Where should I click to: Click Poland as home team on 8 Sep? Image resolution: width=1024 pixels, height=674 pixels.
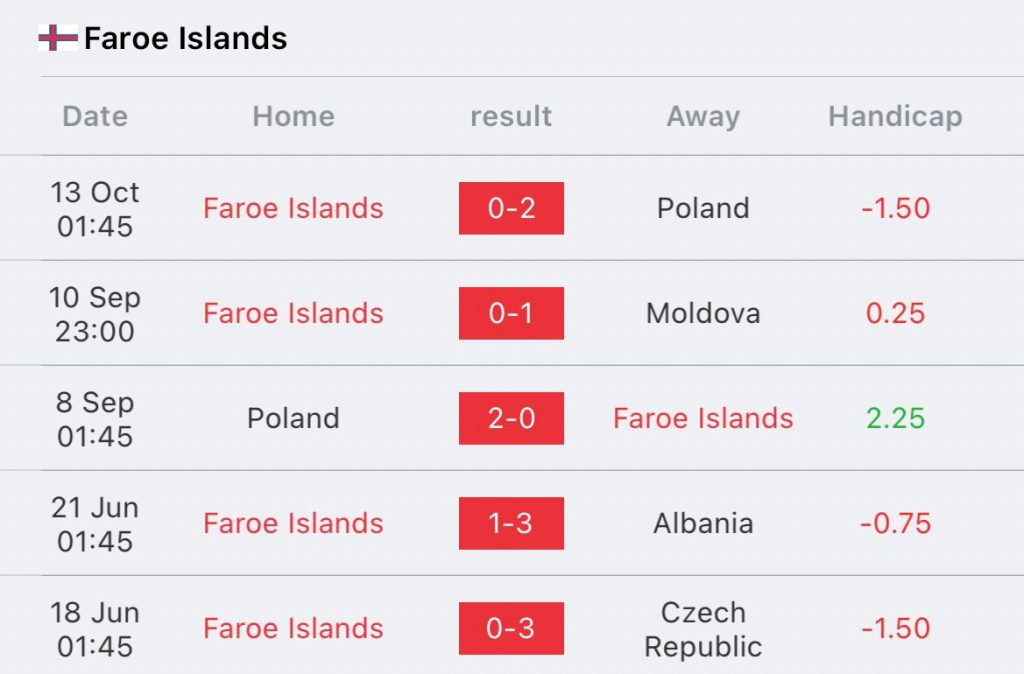[x=293, y=419]
